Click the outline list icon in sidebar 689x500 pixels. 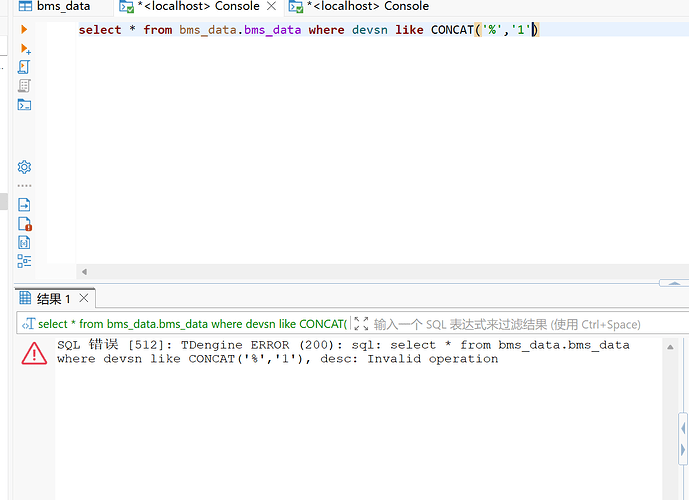(x=24, y=261)
